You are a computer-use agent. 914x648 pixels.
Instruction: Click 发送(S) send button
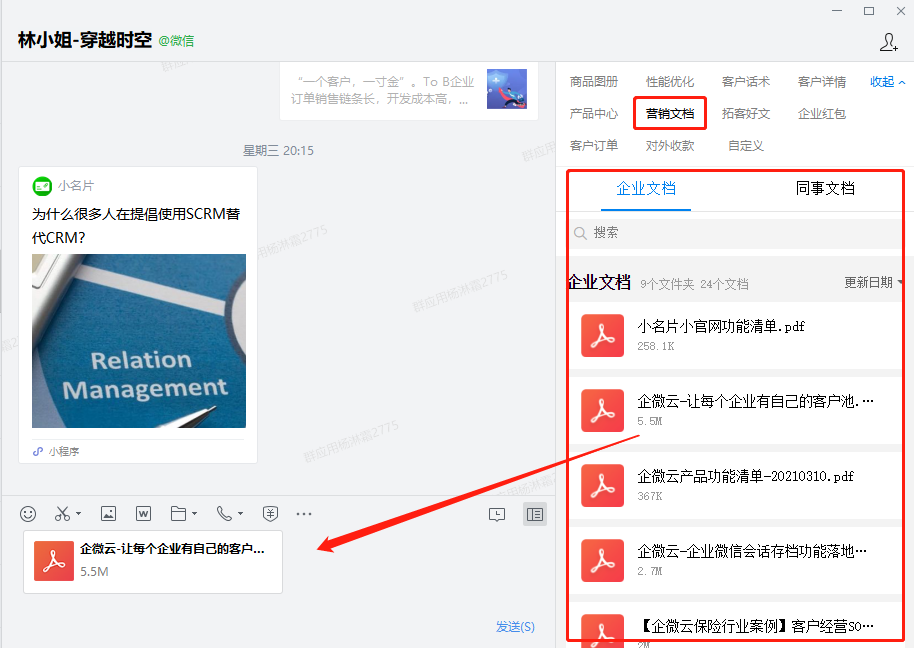pyautogui.click(x=515, y=626)
